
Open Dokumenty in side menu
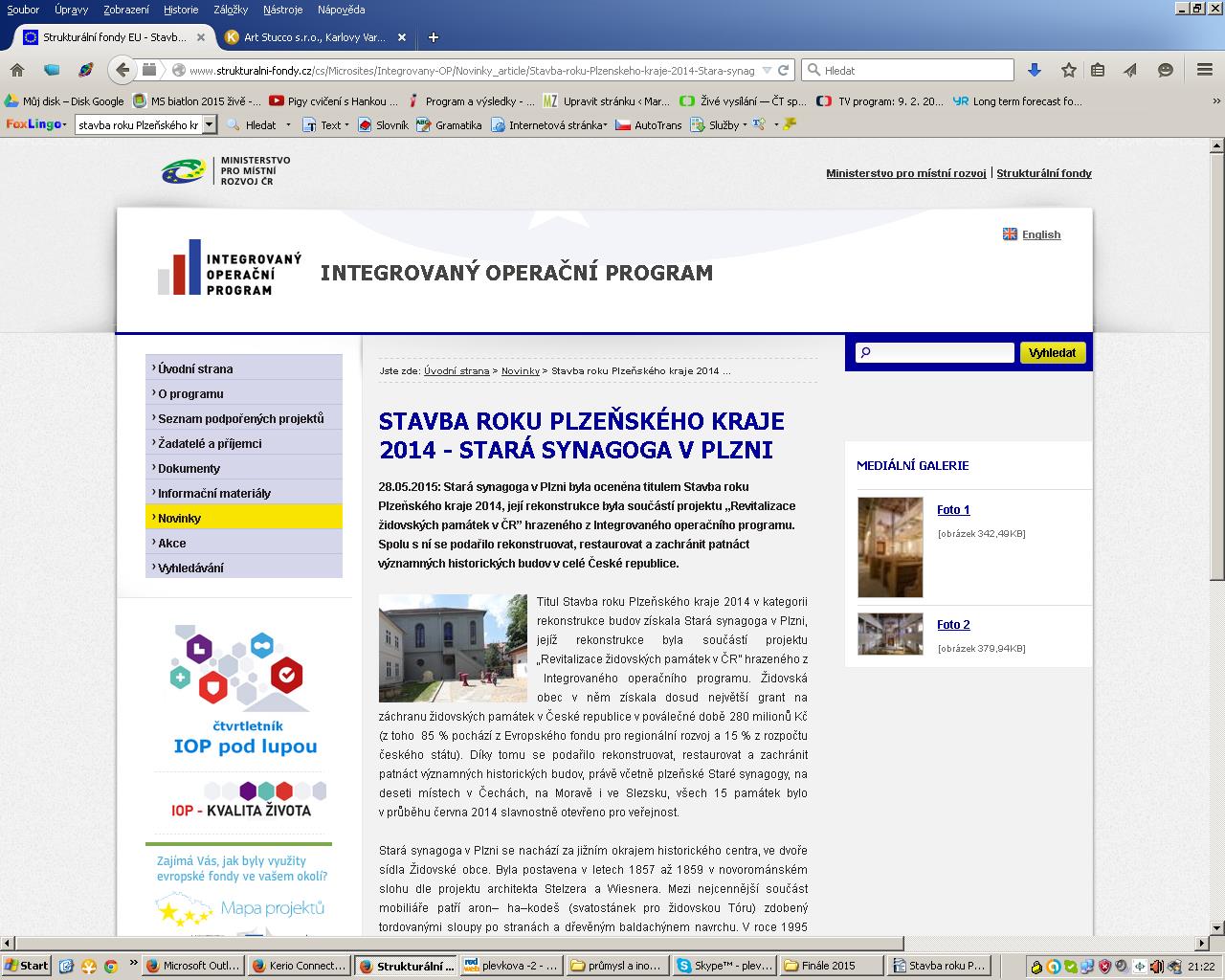coord(244,468)
